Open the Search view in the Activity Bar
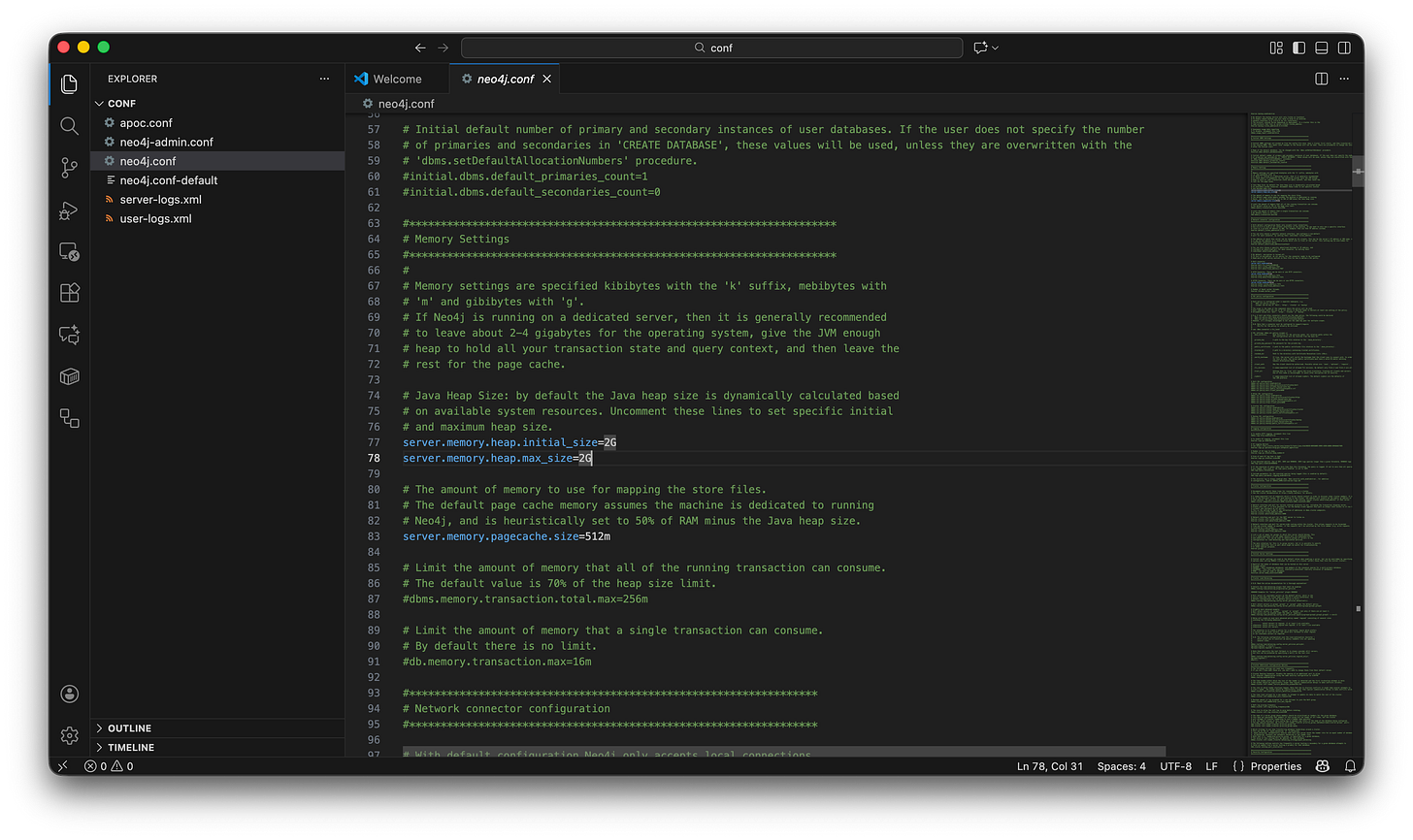1413x840 pixels. tap(69, 125)
